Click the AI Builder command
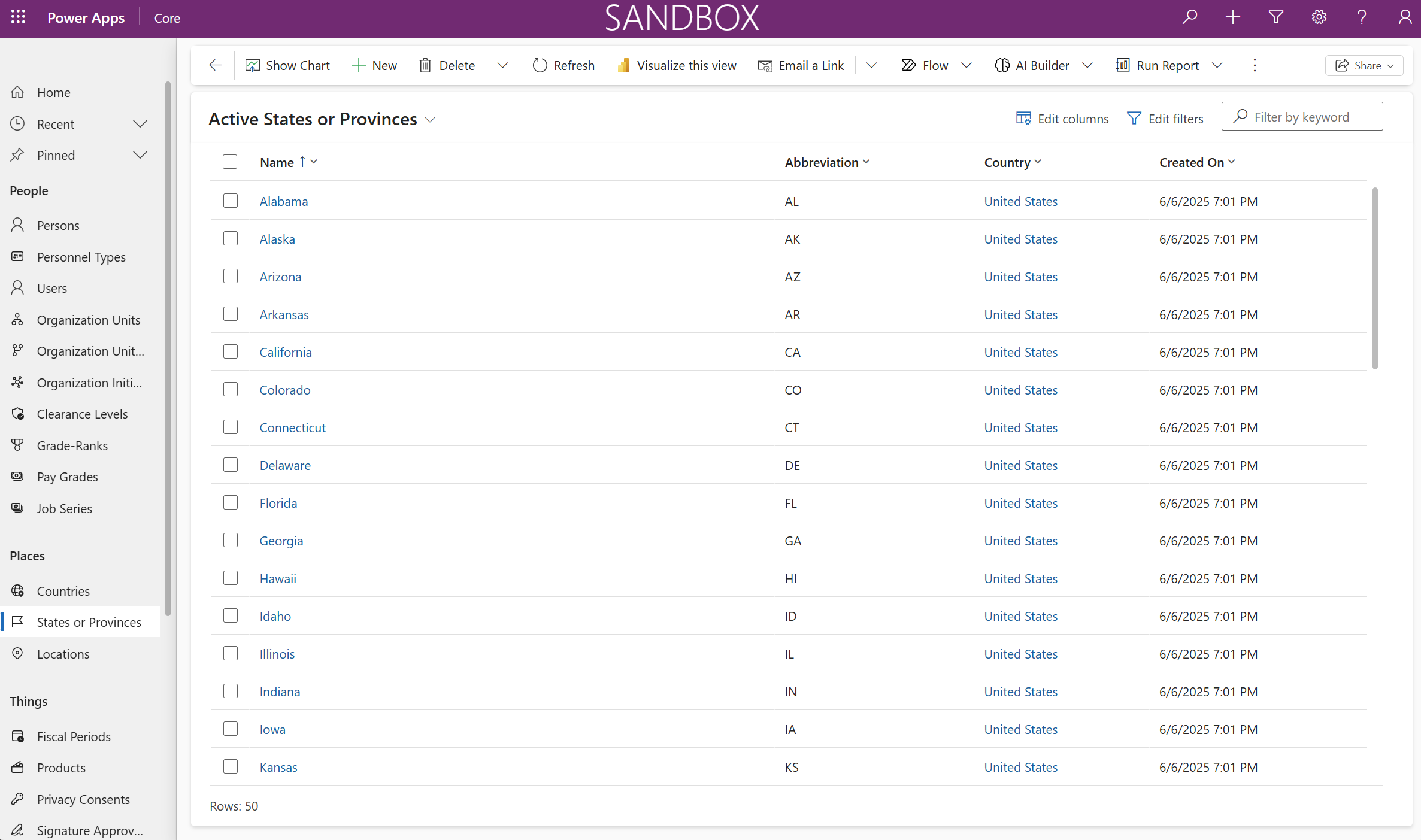 1032,65
